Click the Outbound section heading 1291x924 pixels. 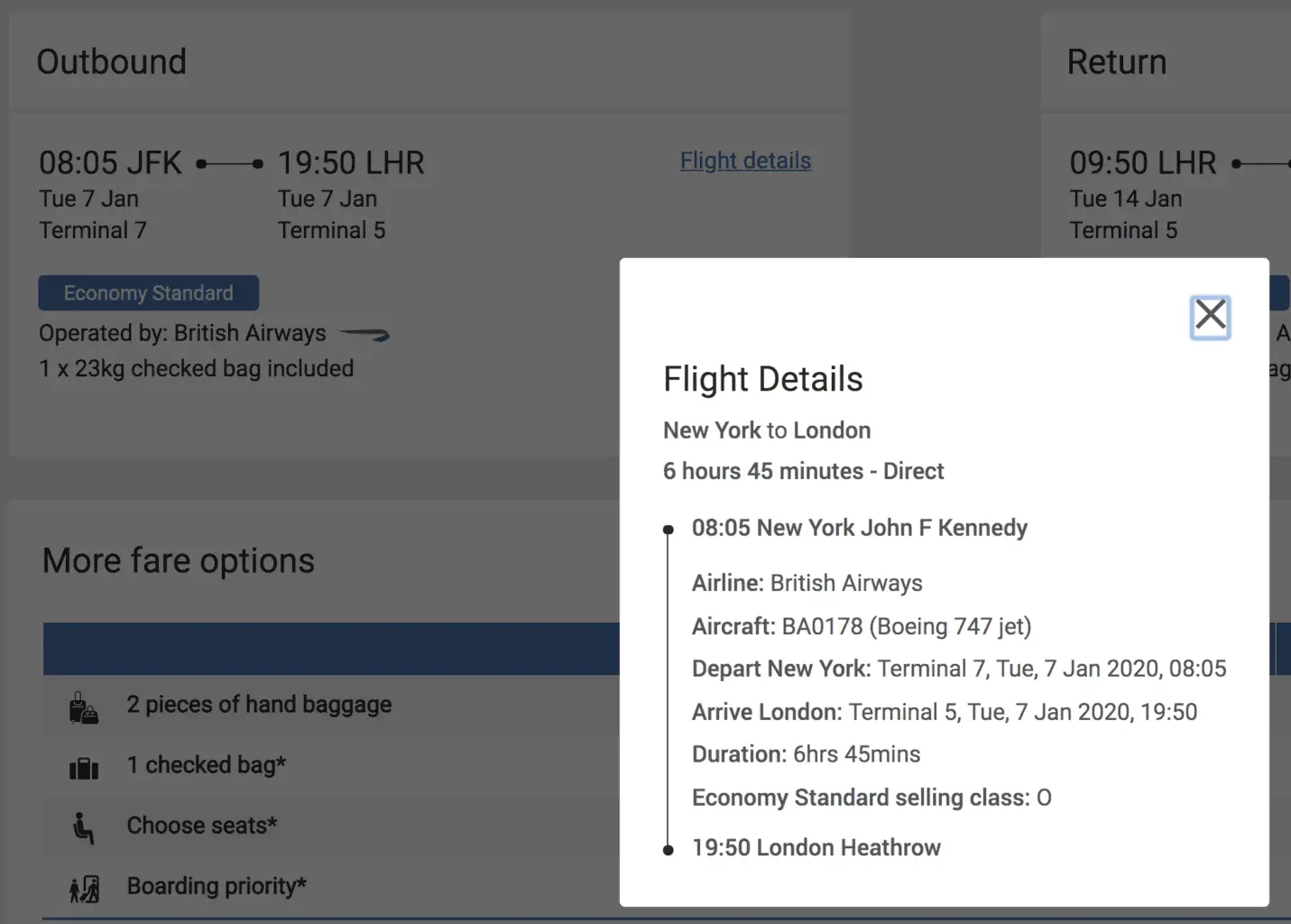(x=111, y=62)
